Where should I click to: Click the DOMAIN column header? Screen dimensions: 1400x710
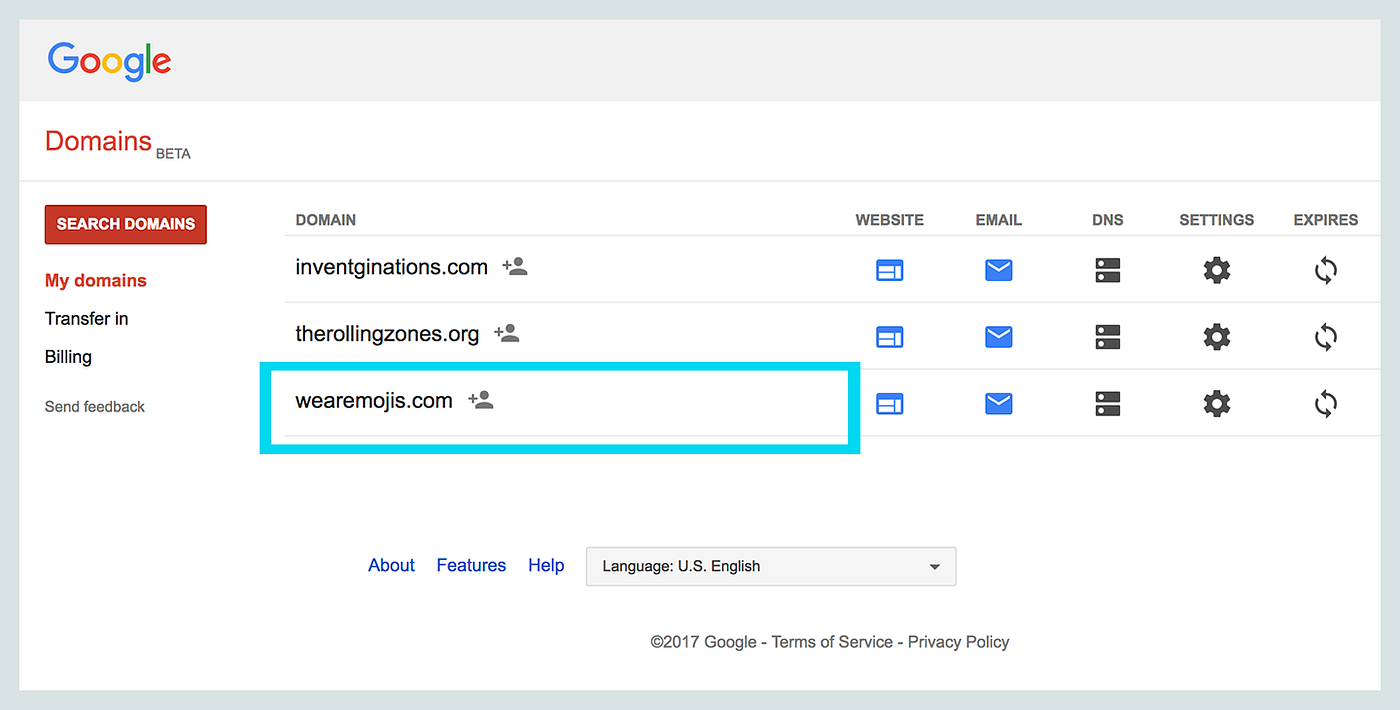pyautogui.click(x=326, y=220)
